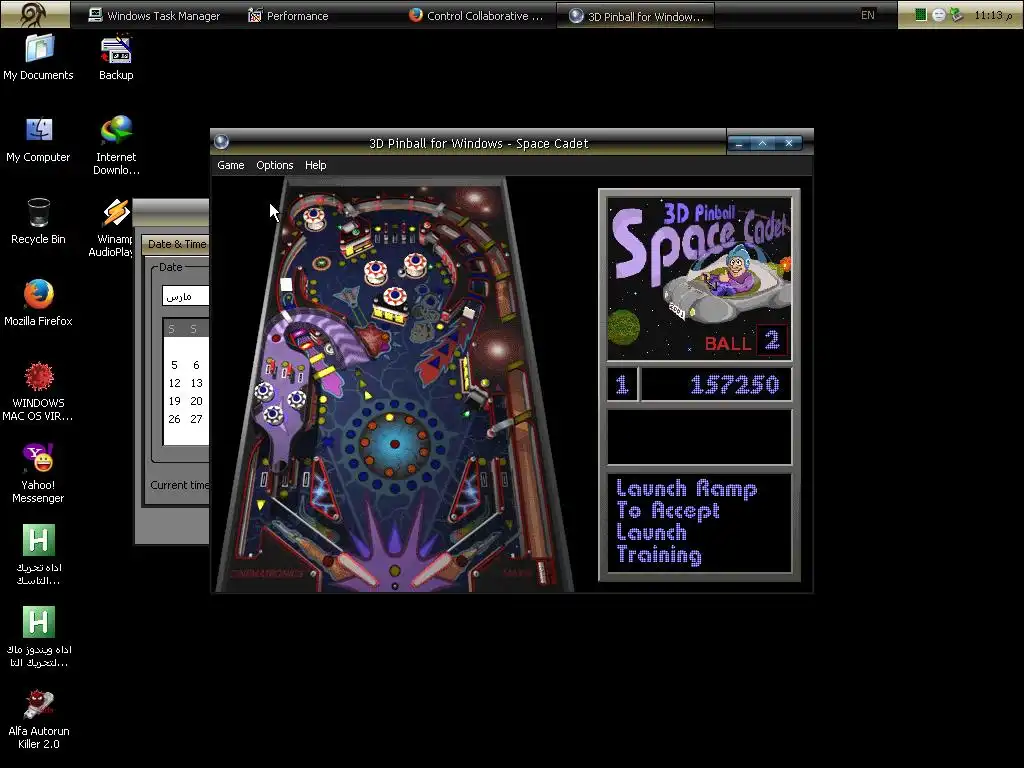Click the start button logo in taskbar
The image size is (1024, 768).
tap(35, 14)
